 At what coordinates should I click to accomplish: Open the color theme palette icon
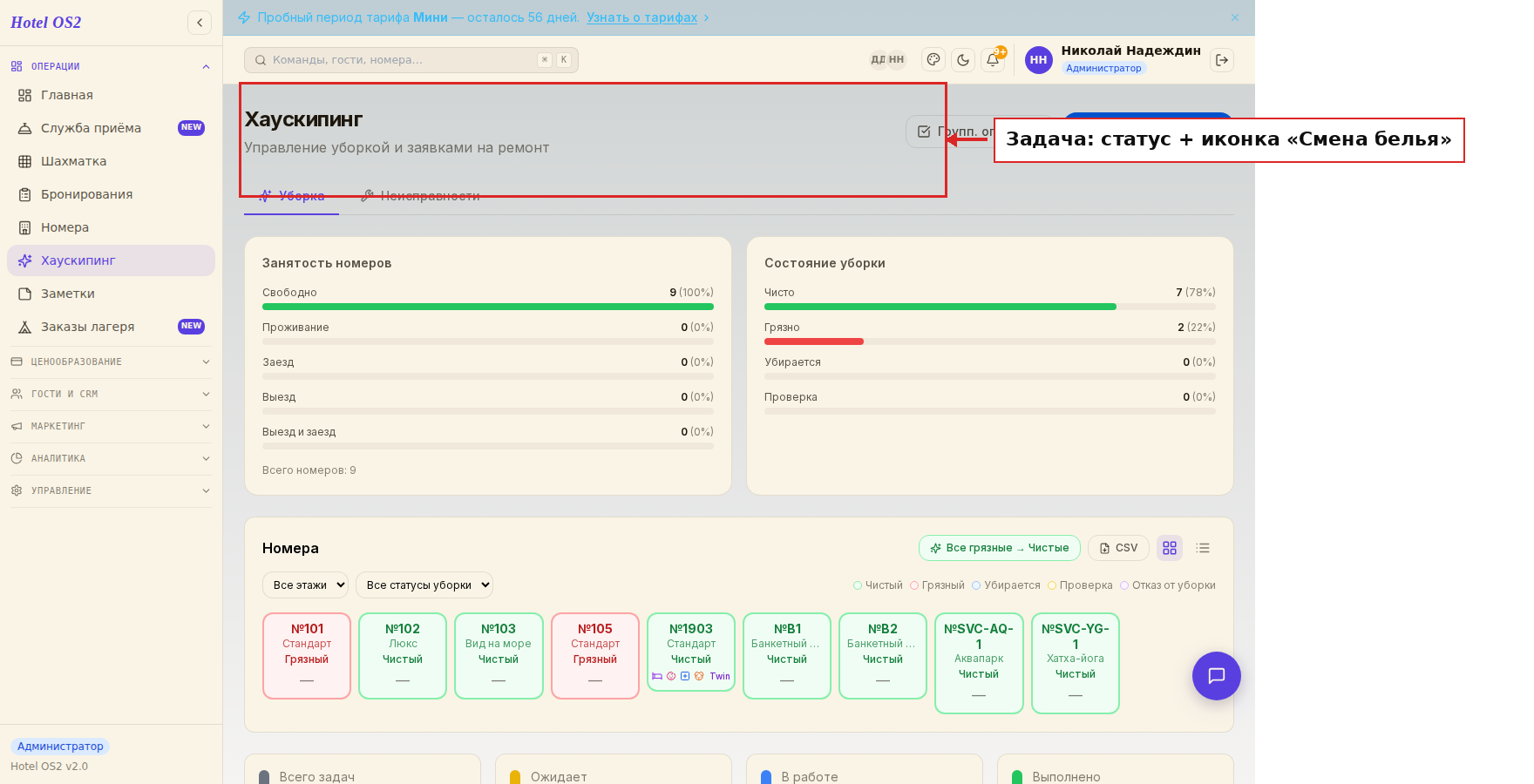[x=933, y=60]
